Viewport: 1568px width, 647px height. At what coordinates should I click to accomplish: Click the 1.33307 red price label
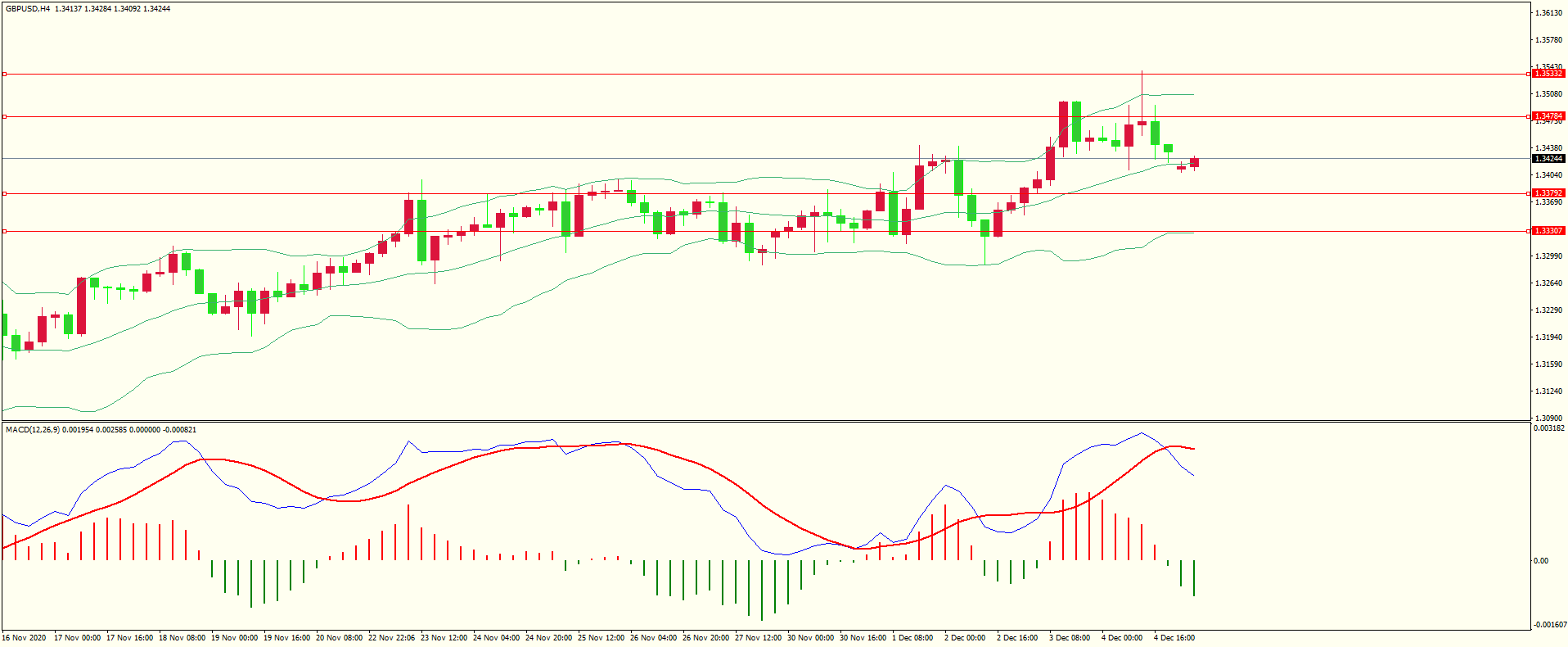pyautogui.click(x=1548, y=231)
